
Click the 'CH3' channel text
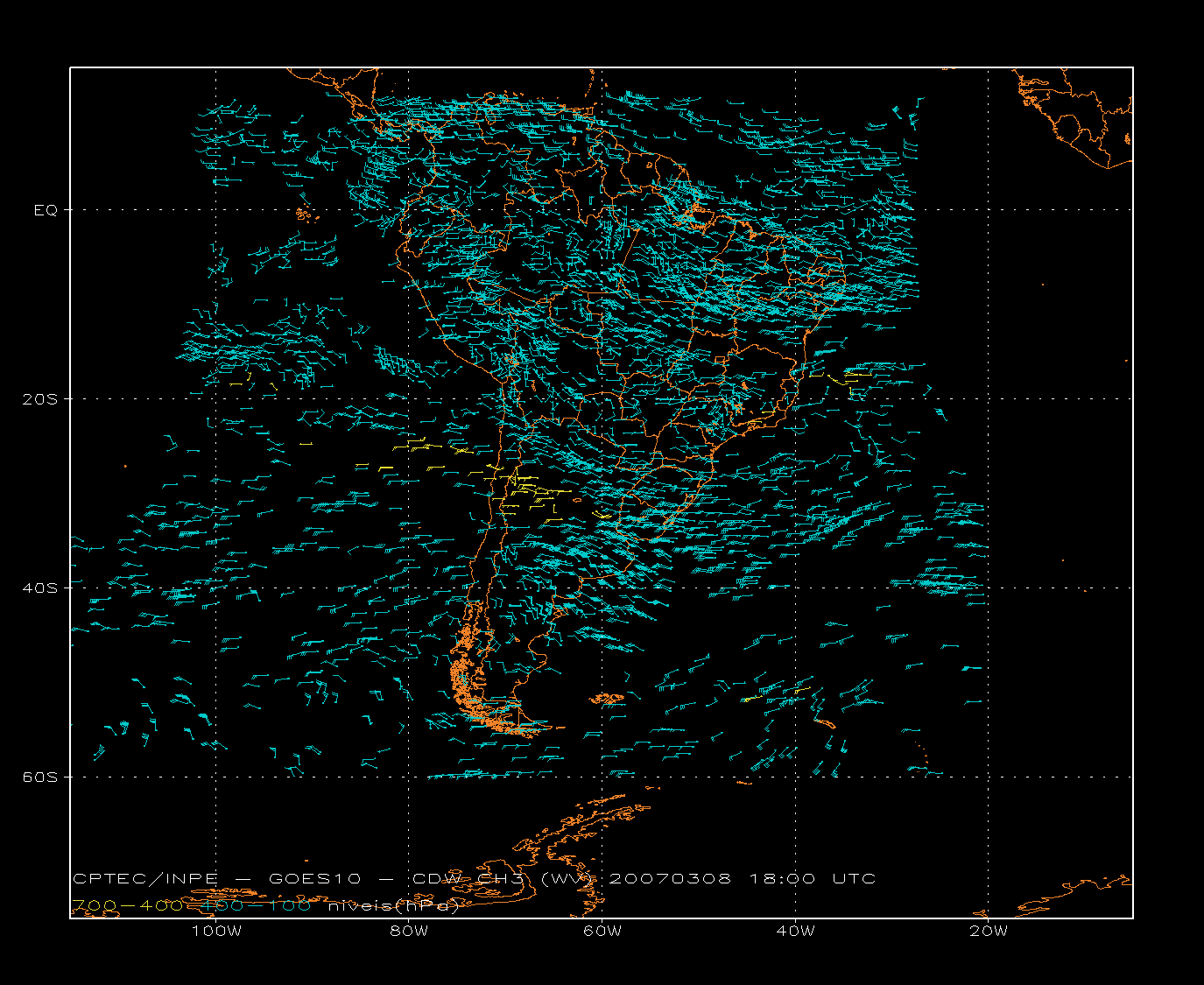pyautogui.click(x=500, y=879)
